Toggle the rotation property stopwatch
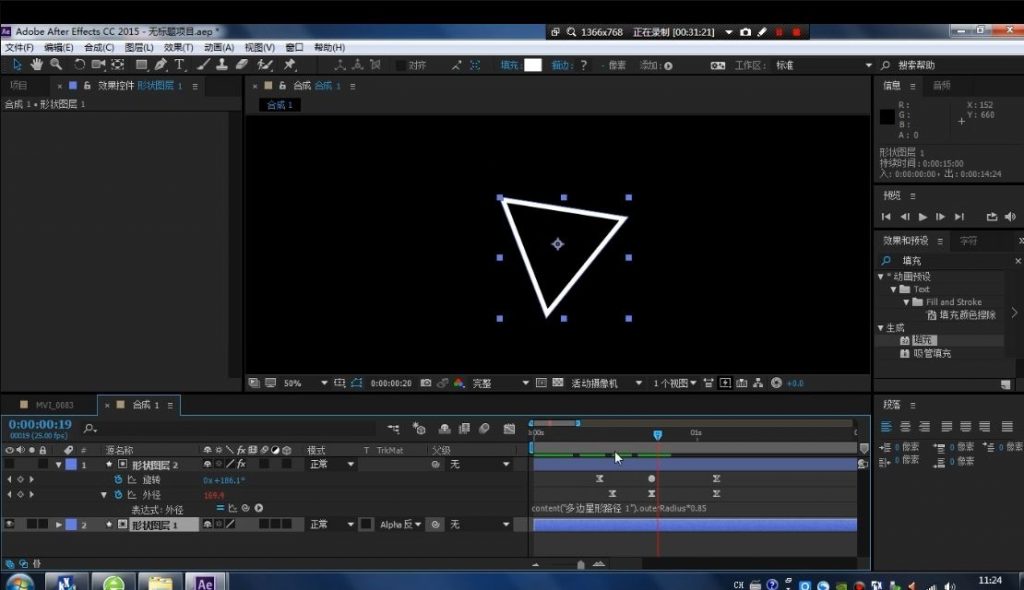This screenshot has width=1024, height=590. pos(118,480)
